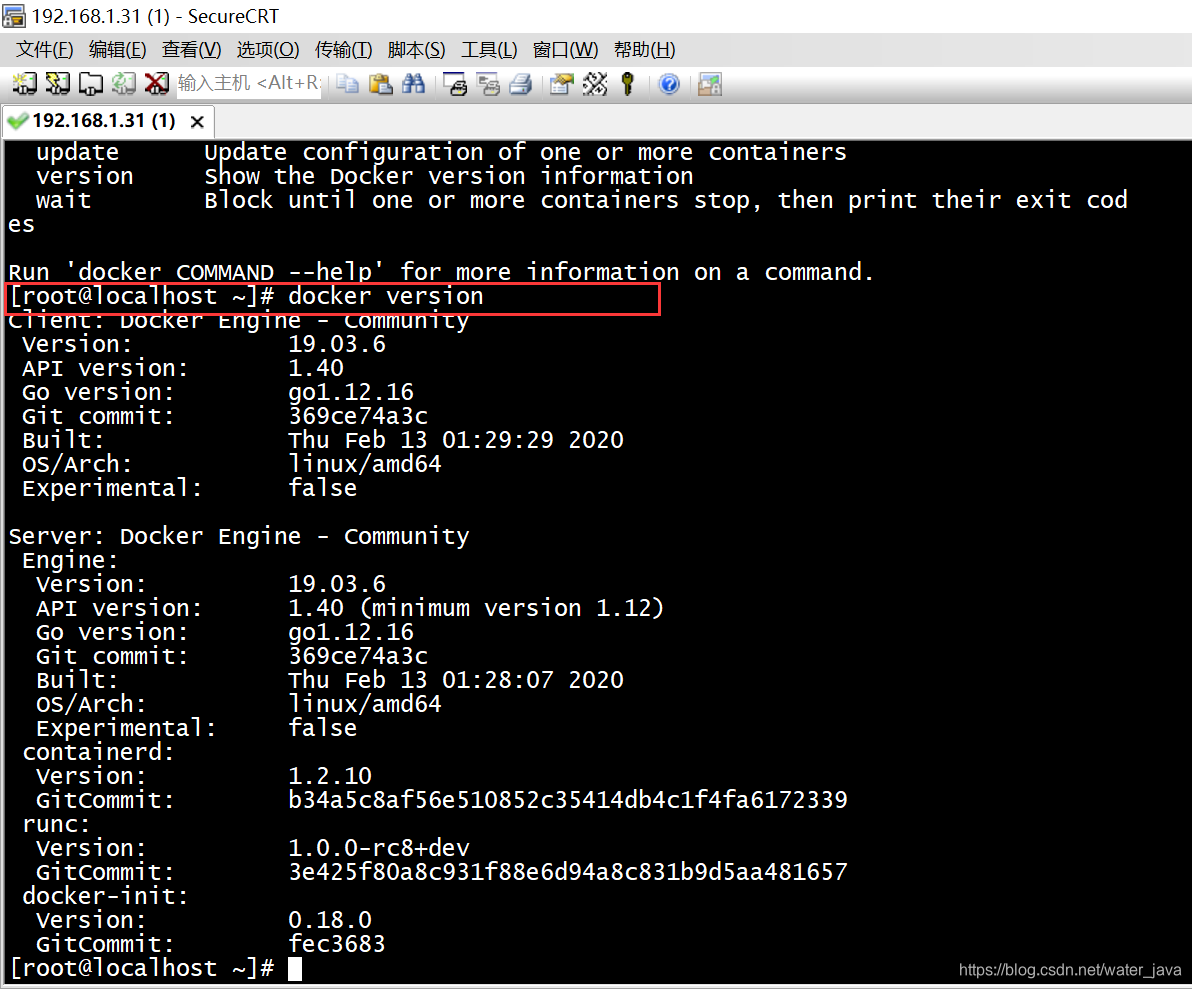Click 'Thu Feb 13 01:28:07 2020' build time
Screen dimensions: 1192x989
pyautogui.click(x=456, y=680)
